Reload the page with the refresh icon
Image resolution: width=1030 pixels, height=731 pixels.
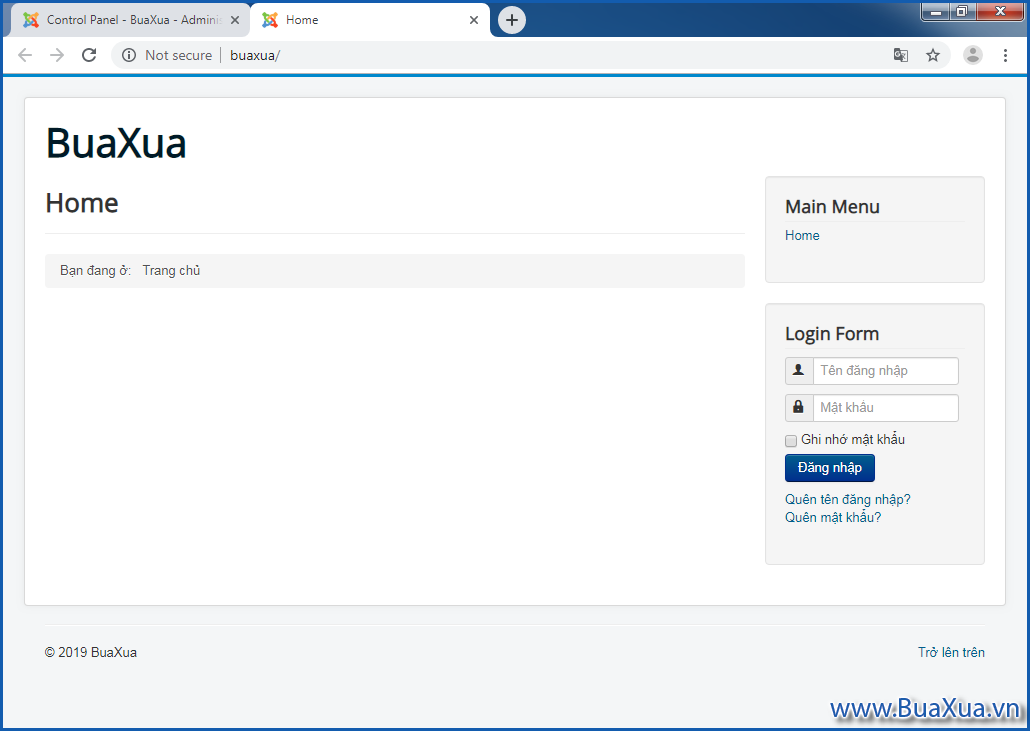coord(89,55)
